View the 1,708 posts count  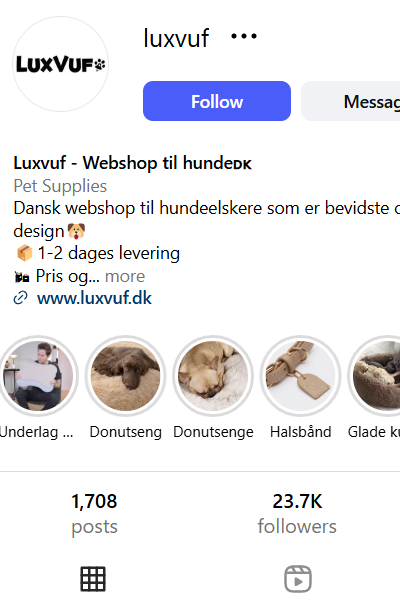pos(94,514)
